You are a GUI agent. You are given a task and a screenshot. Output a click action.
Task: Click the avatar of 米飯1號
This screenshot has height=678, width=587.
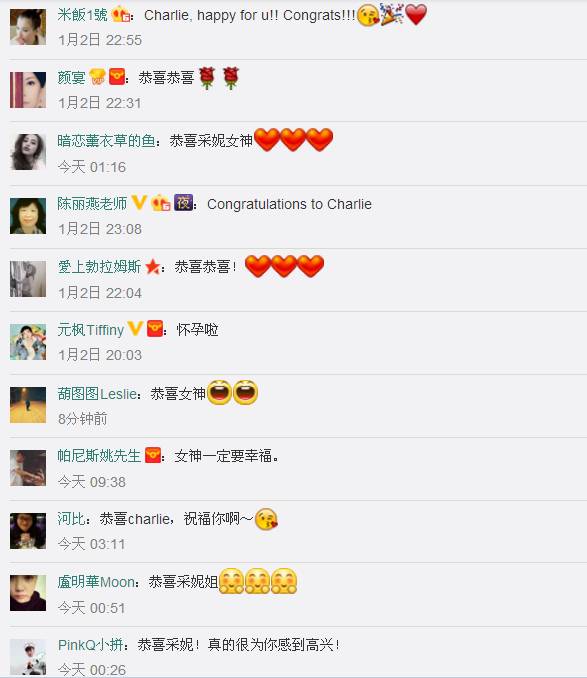tap(28, 27)
